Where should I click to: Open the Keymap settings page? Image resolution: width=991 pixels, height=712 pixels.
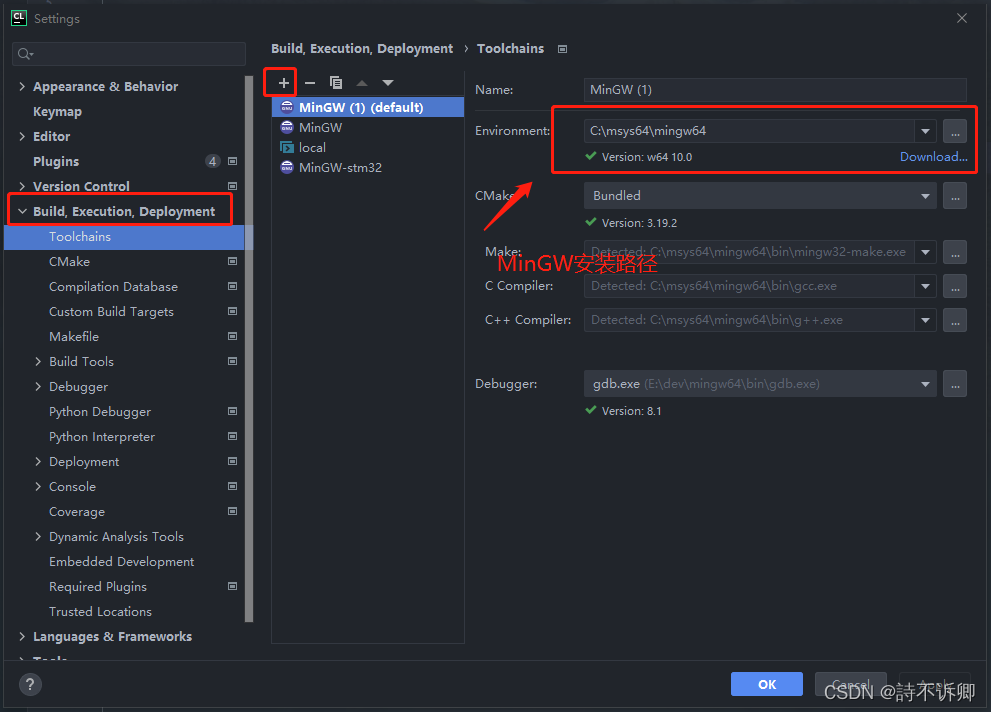(58, 112)
